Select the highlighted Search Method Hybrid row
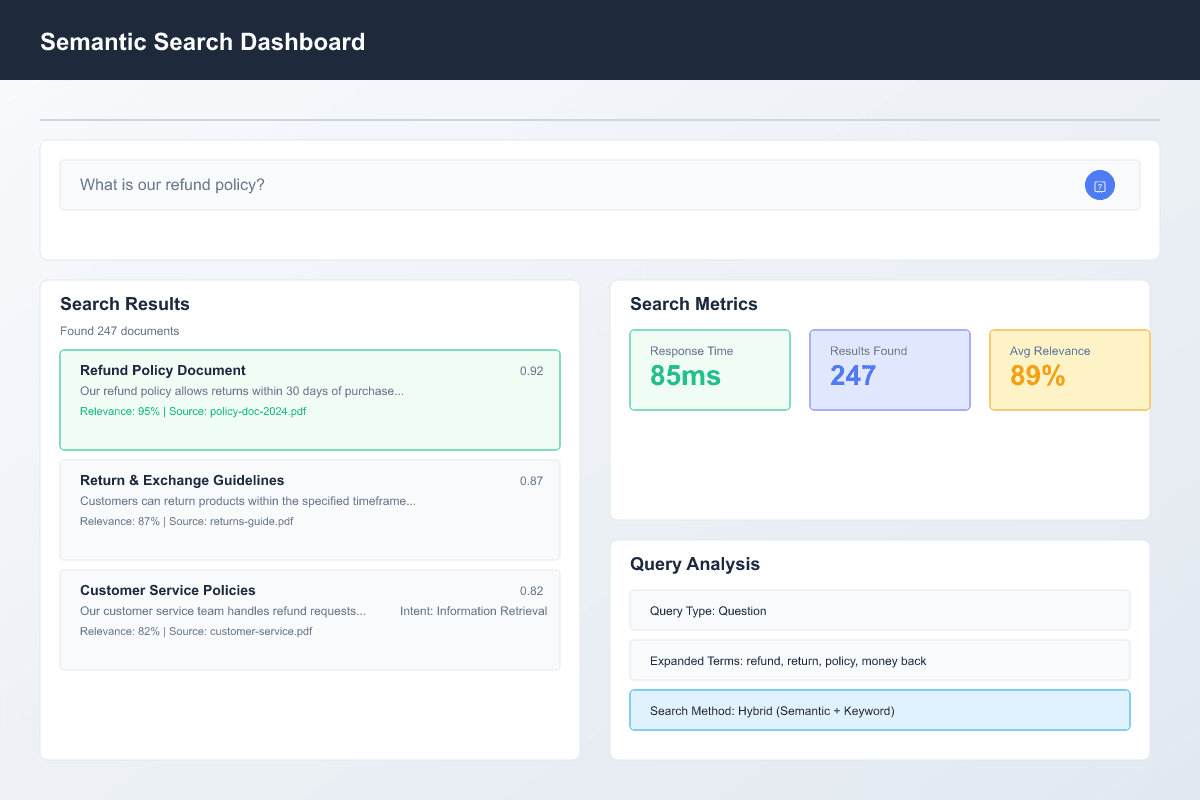1200x800 pixels. [x=880, y=710]
